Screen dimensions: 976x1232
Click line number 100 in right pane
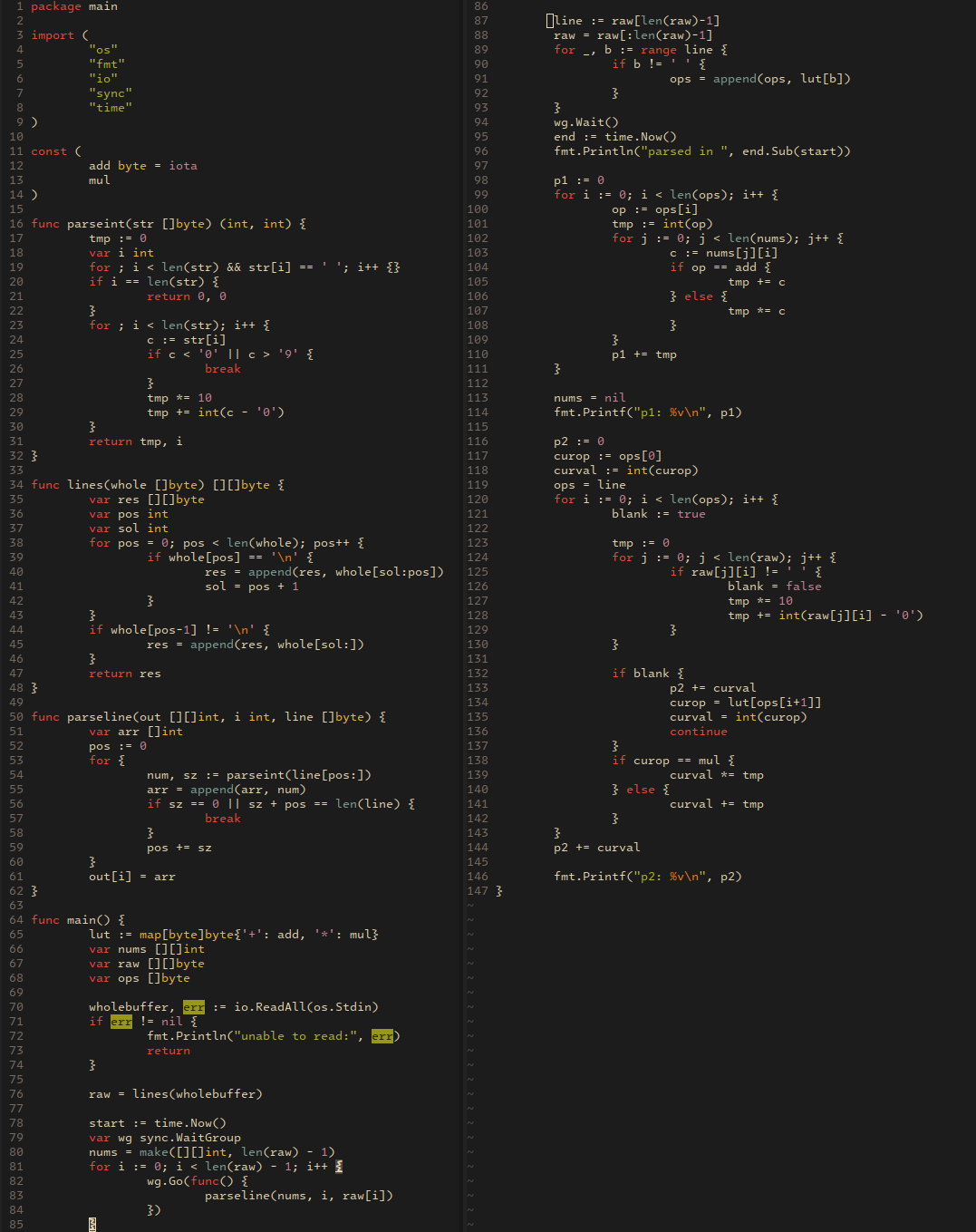(478, 209)
